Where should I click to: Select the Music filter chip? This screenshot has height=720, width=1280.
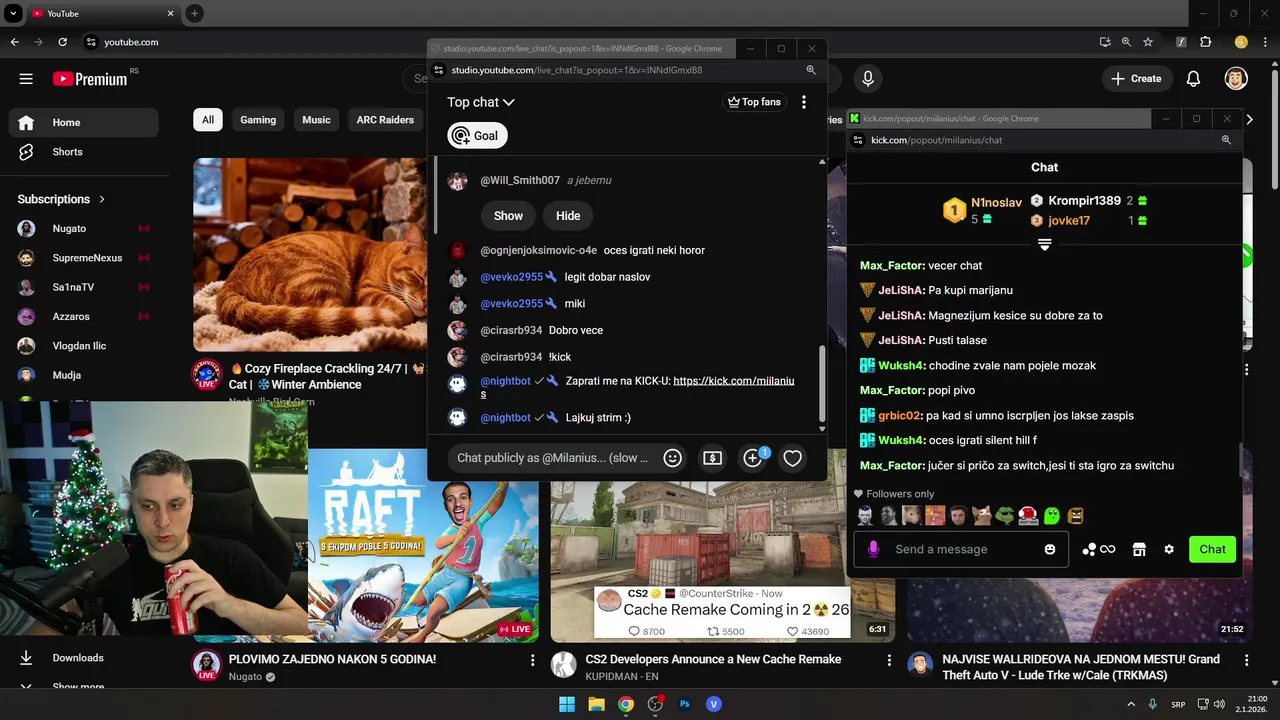316,120
